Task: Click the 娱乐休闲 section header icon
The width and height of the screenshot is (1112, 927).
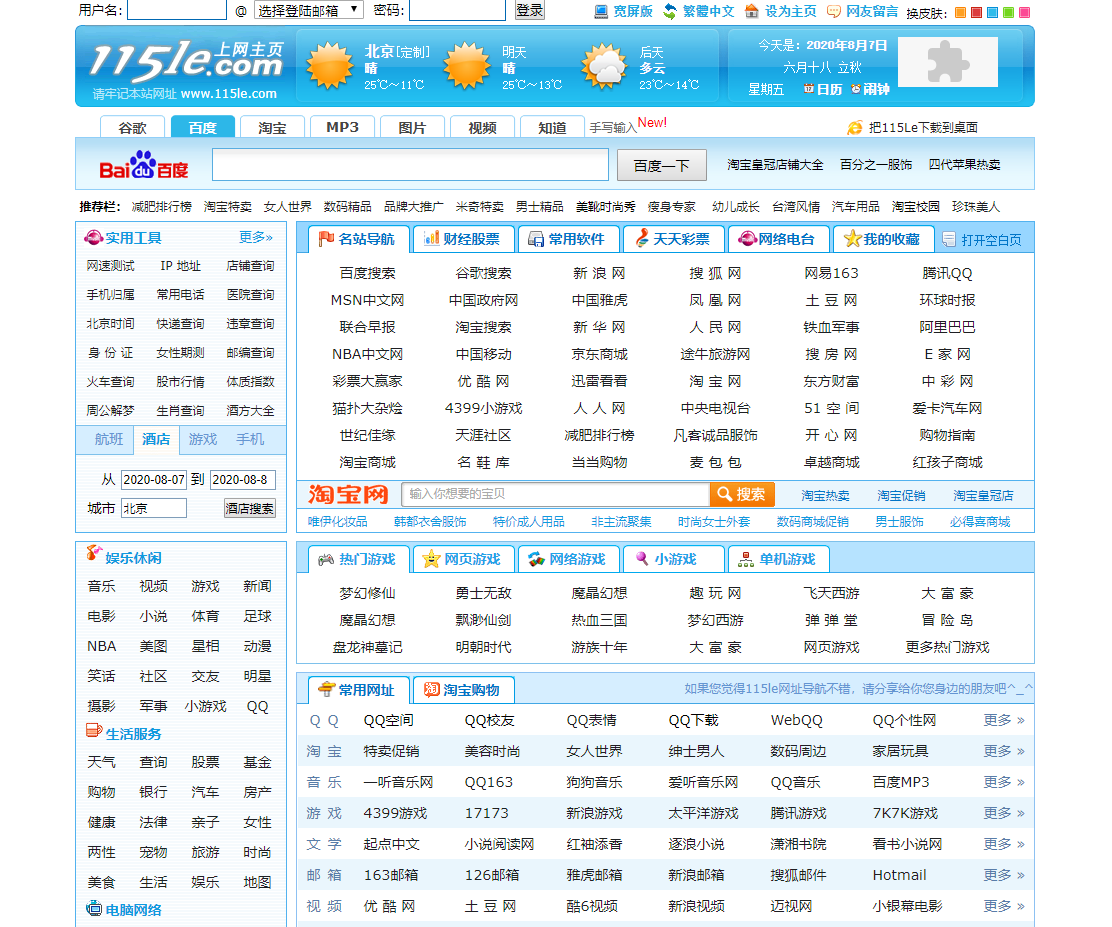Action: pos(94,553)
